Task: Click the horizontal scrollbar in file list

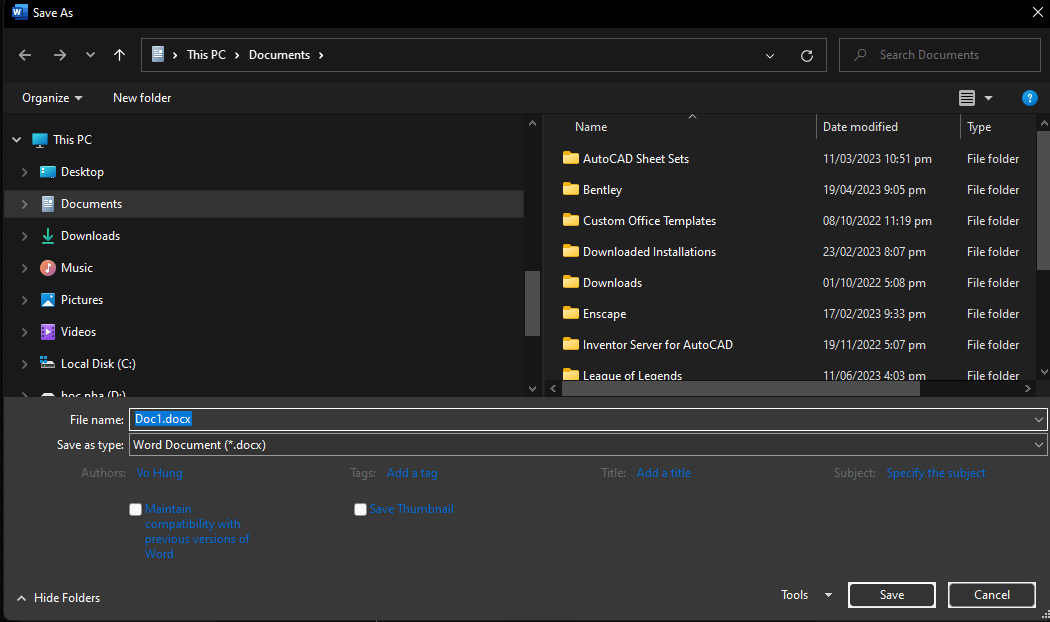Action: click(740, 389)
